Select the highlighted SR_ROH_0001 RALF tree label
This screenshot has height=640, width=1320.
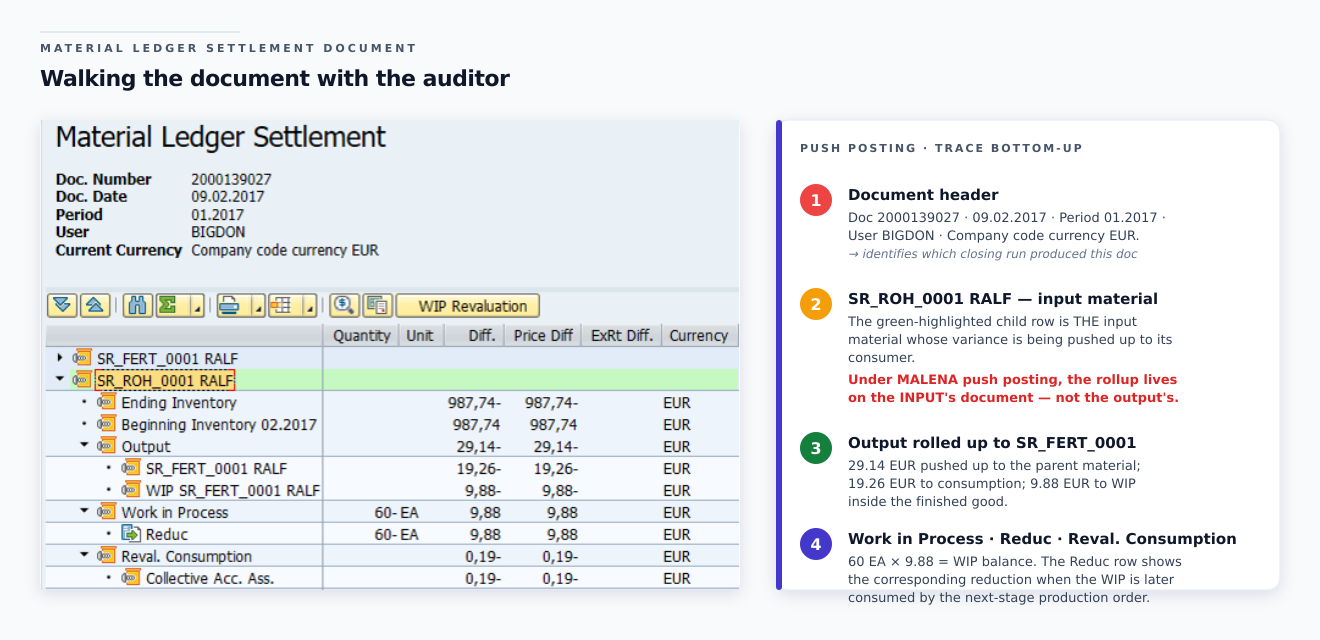[165, 380]
